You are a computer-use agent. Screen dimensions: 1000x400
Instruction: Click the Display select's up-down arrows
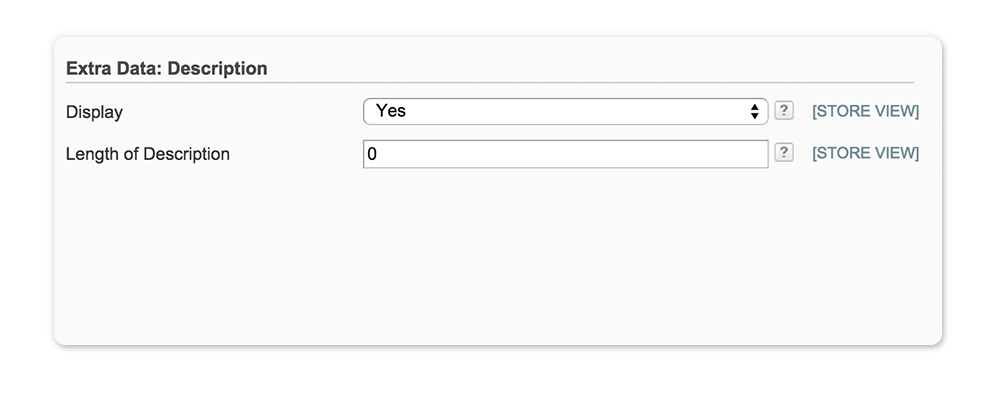coord(755,111)
